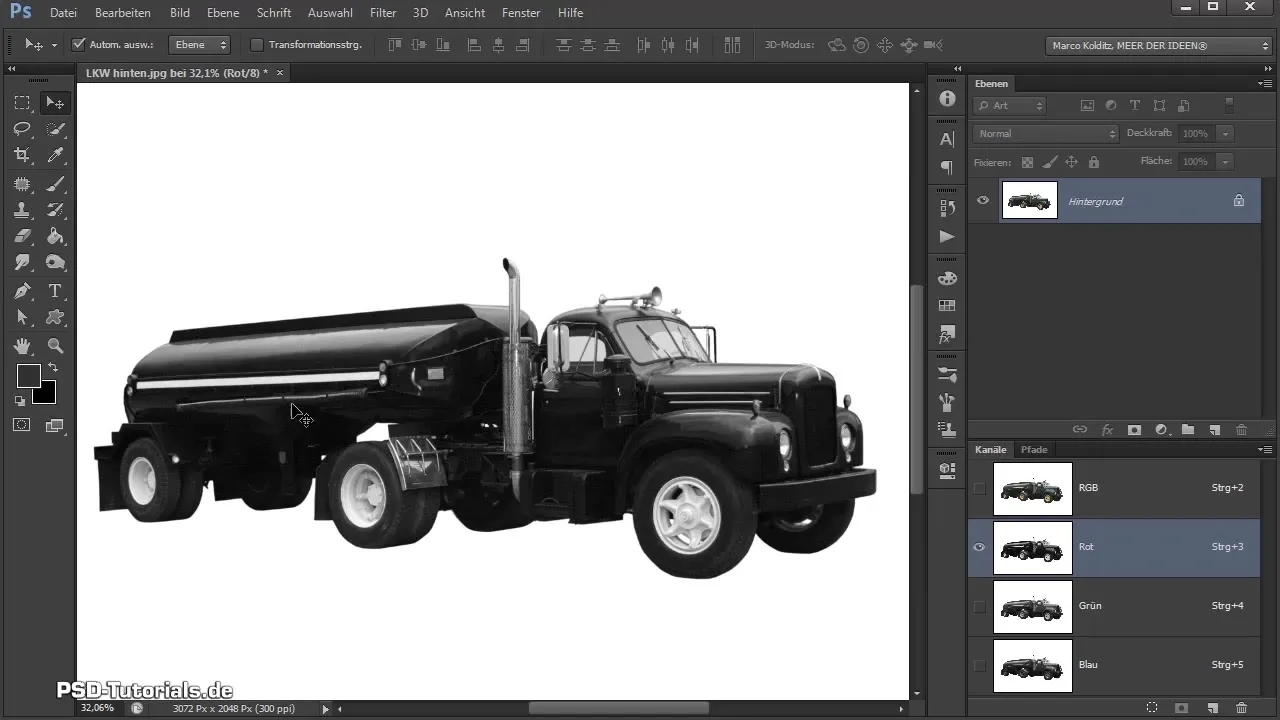
Task: Open the Bearbeiten menu
Action: point(123,13)
